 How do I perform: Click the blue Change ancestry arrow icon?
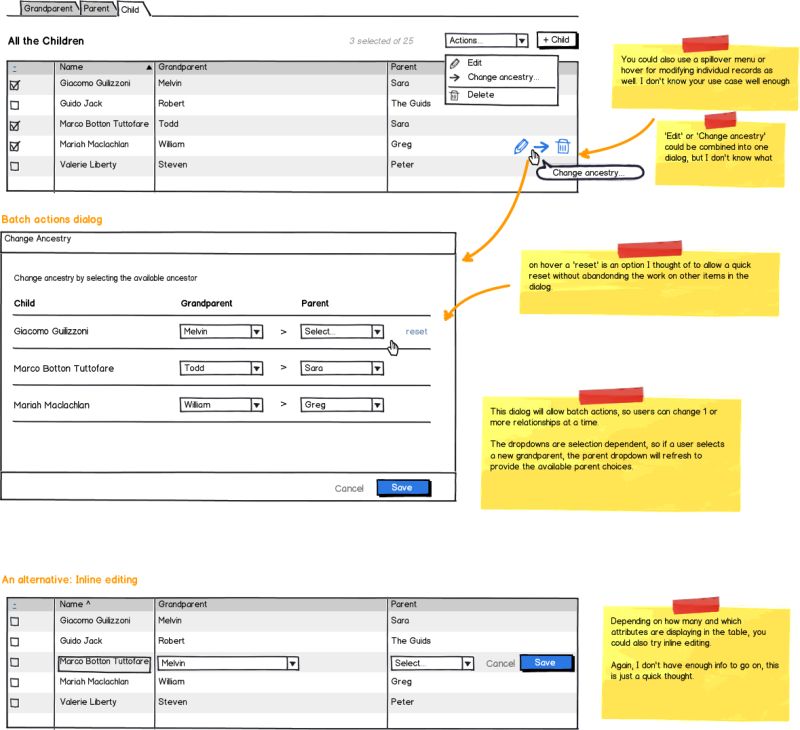(x=541, y=146)
